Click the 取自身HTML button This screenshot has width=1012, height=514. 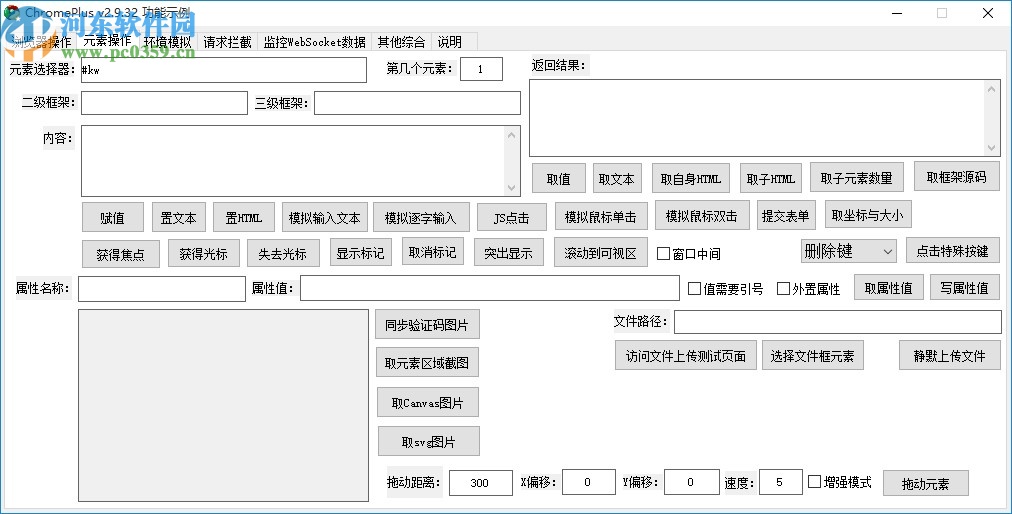click(x=691, y=178)
